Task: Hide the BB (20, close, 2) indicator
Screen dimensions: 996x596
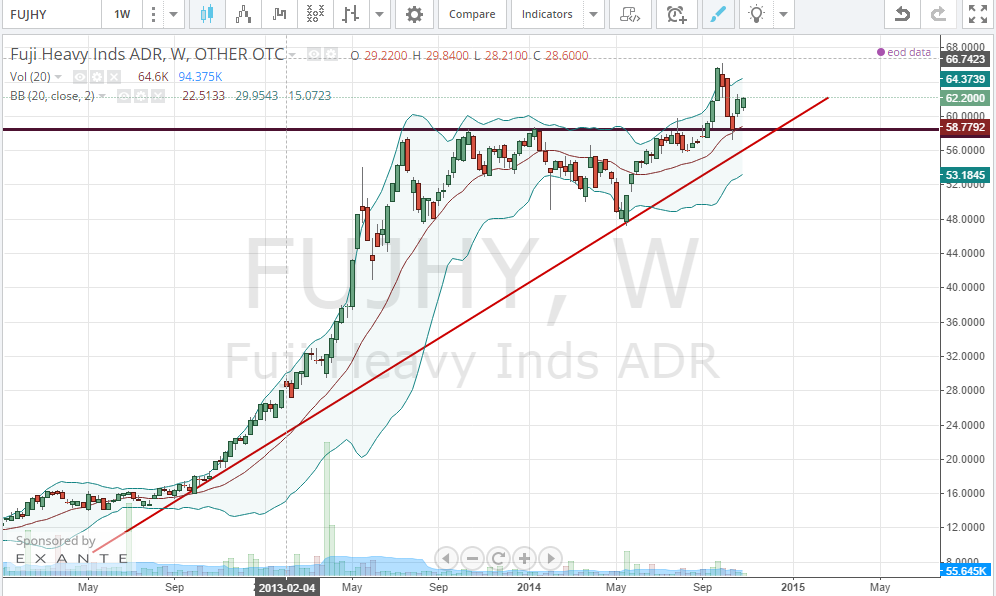Action: click(124, 96)
